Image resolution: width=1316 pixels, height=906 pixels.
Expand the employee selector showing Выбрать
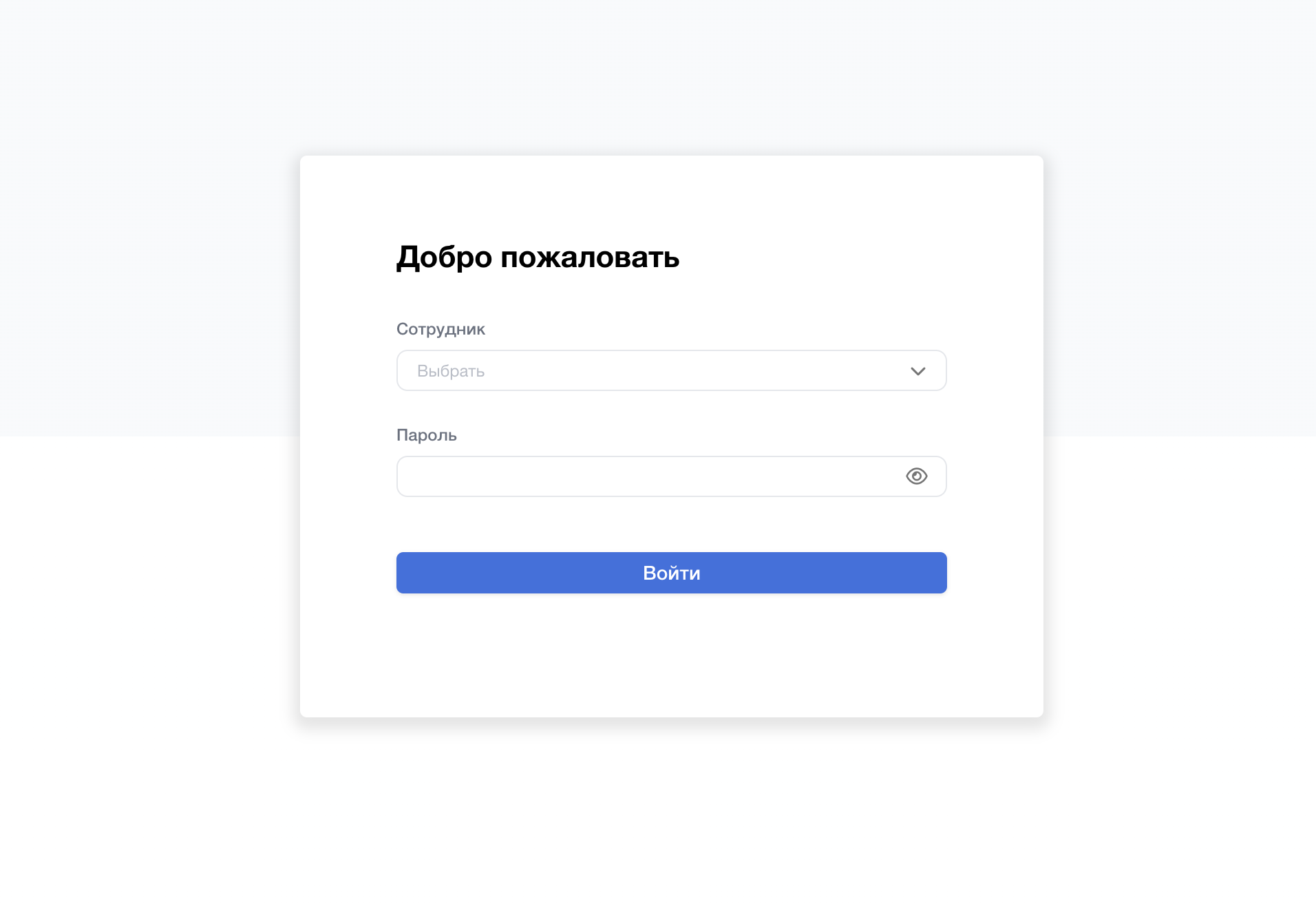(671, 371)
